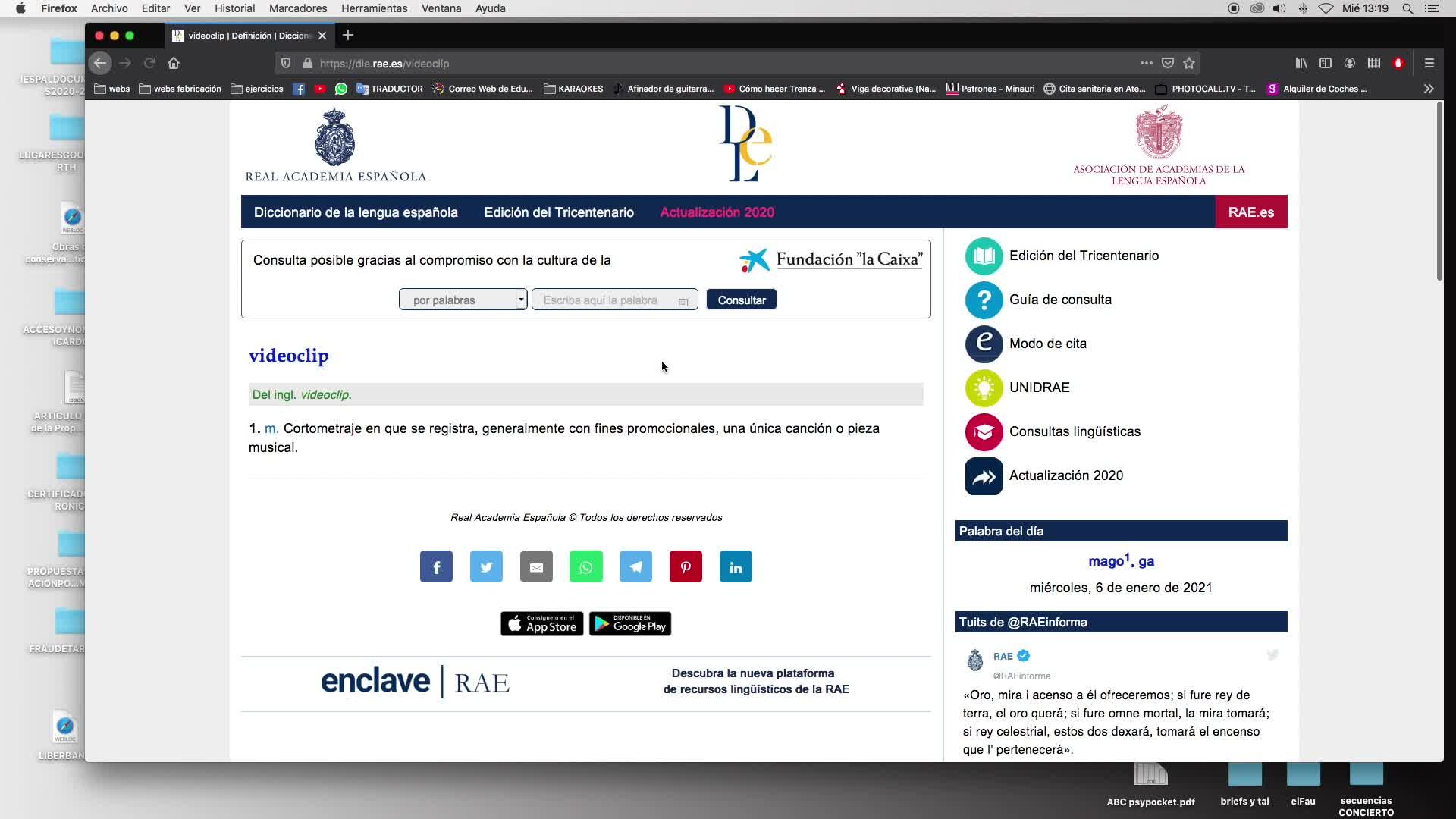The image size is (1456, 819).
Task: Select the Actualización 2020 navigation tab
Action: pyautogui.click(x=717, y=212)
